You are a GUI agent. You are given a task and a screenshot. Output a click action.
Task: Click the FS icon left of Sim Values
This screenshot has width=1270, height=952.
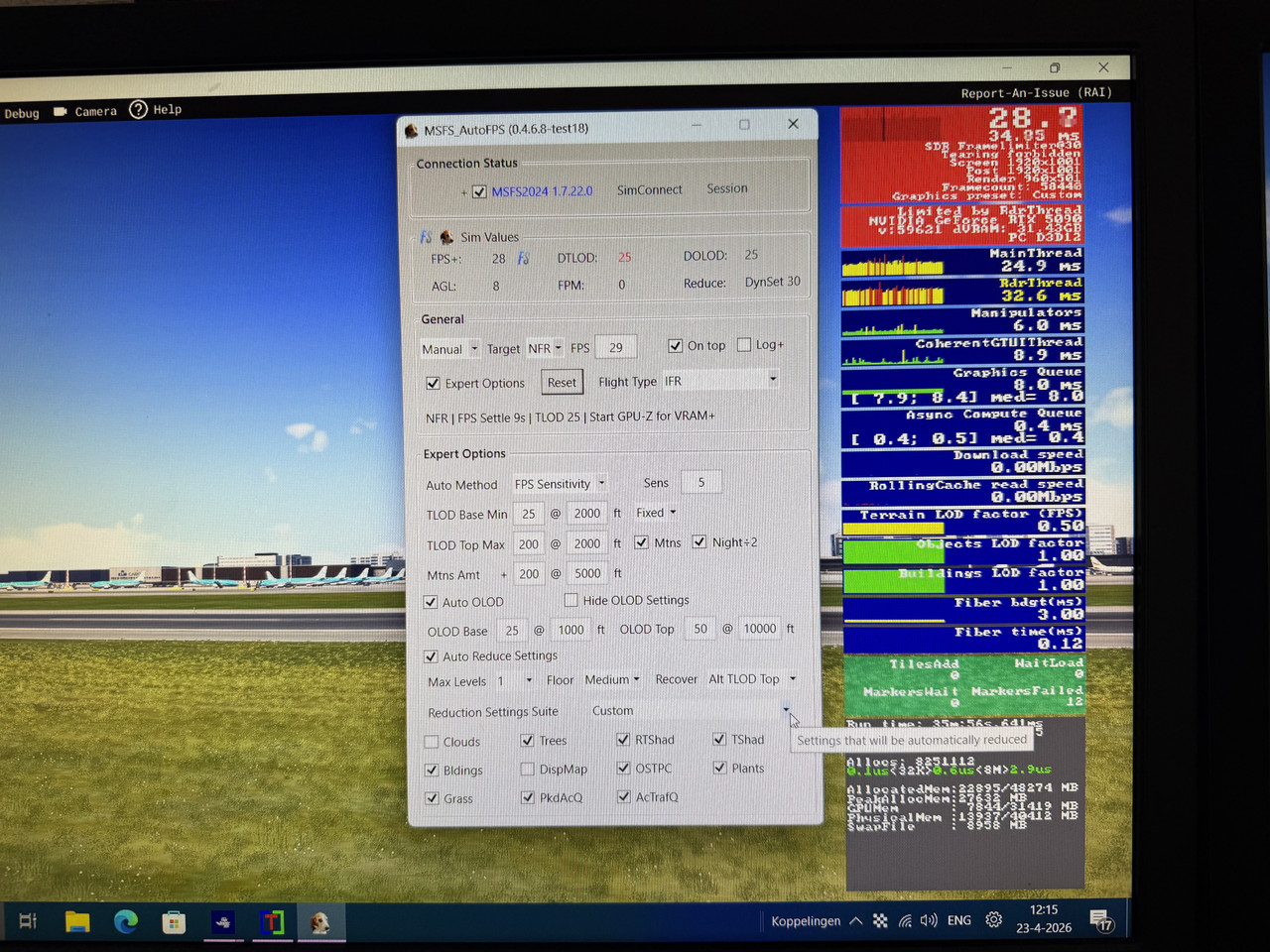point(426,237)
